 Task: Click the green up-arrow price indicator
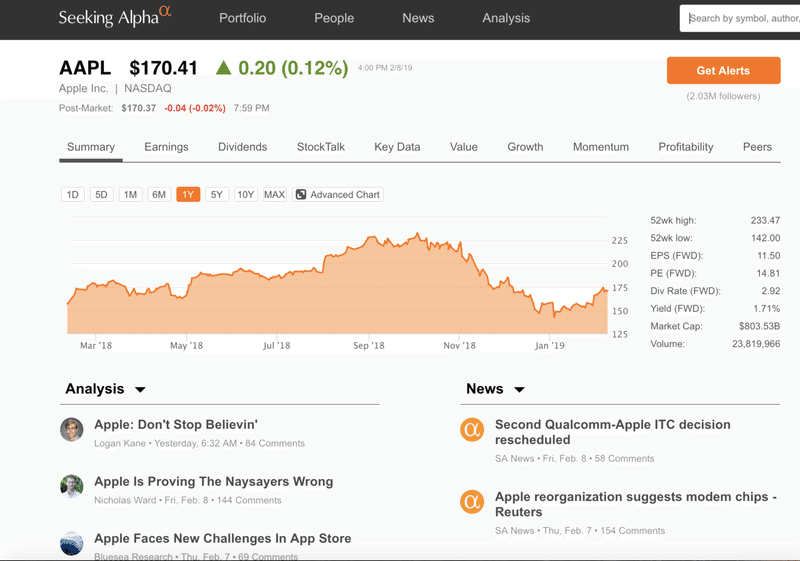pyautogui.click(x=223, y=68)
